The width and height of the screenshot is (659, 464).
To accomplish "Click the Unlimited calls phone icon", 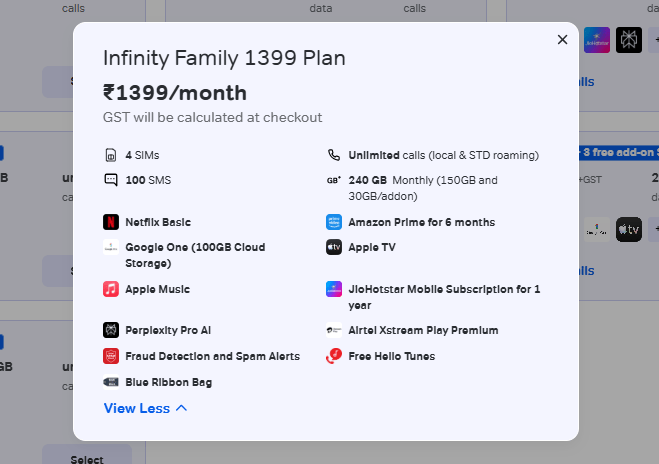I will point(334,155).
